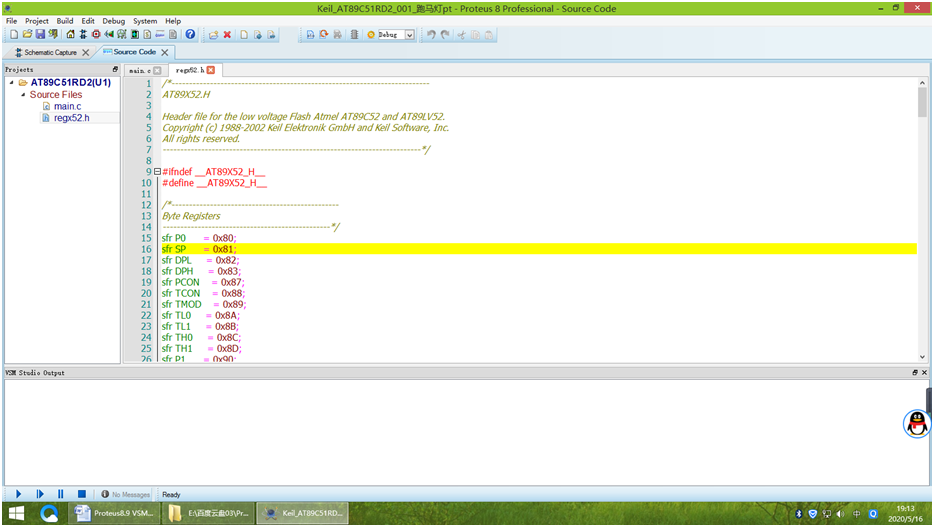Viewport: 934px width, 527px height.
Task: Close the VSM Studio Output panel
Action: pos(924,372)
